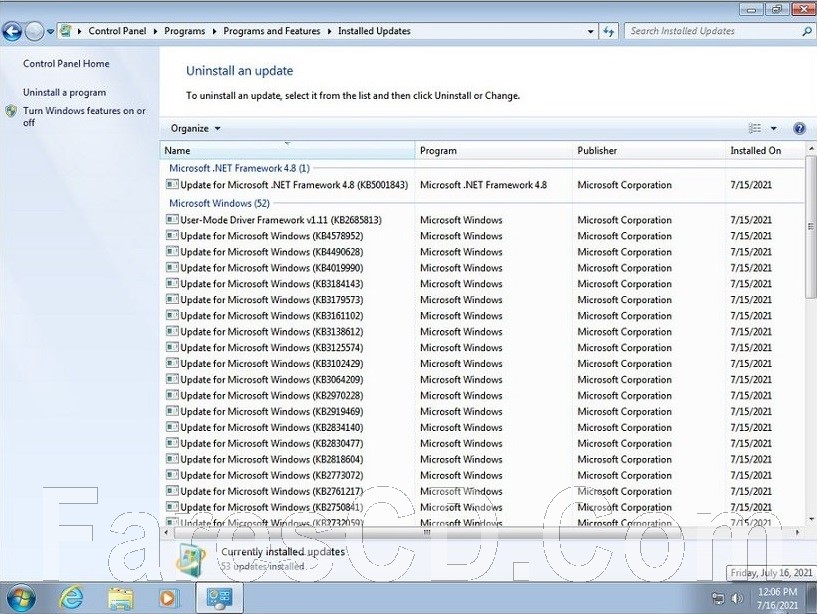Click the Installed Updates breadcrumb segment

[x=374, y=31]
